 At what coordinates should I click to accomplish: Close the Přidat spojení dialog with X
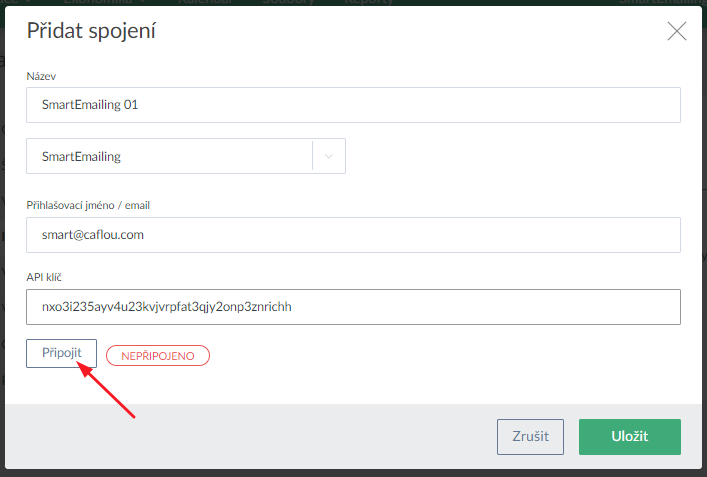pyautogui.click(x=677, y=31)
